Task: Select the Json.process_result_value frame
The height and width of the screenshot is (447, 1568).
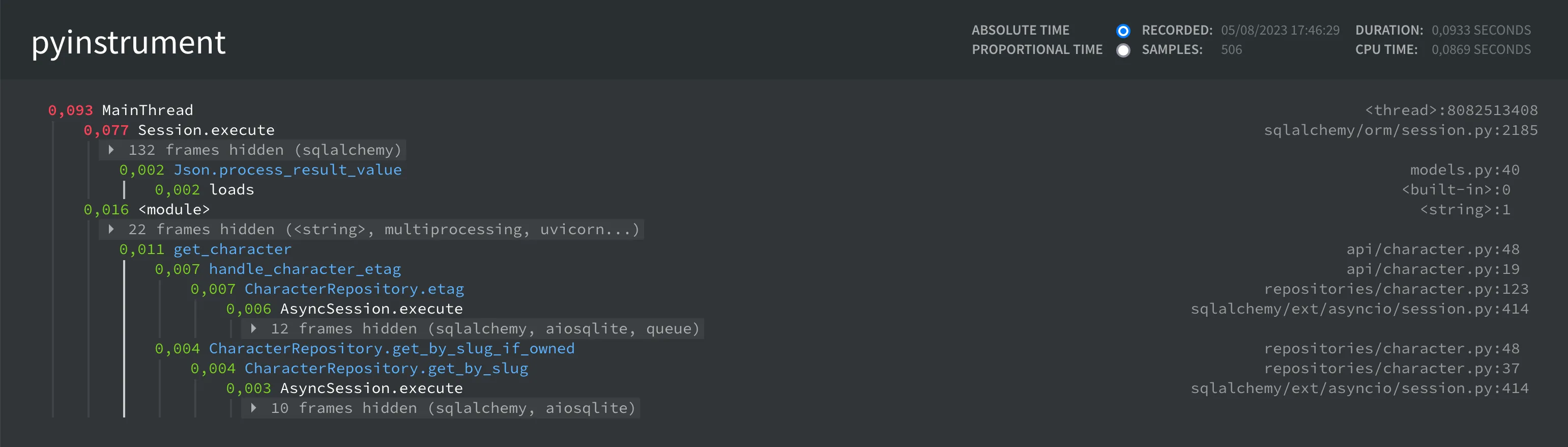Action: (x=287, y=170)
